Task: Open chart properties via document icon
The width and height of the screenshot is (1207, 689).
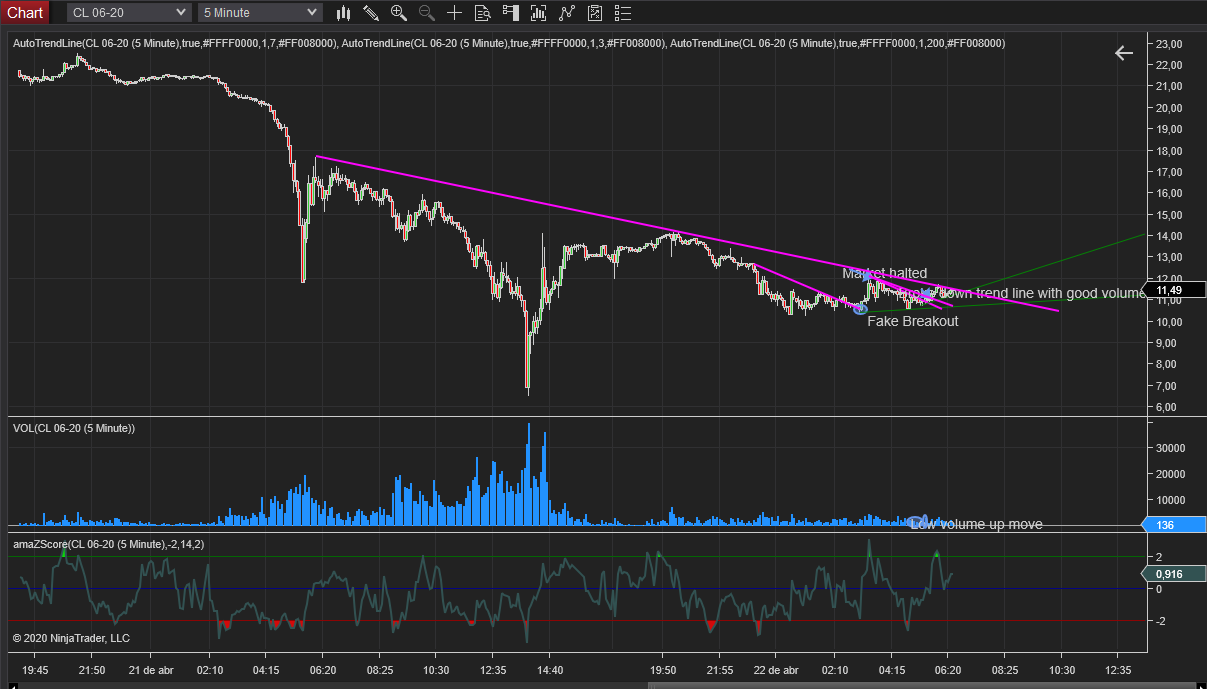Action: pos(483,13)
